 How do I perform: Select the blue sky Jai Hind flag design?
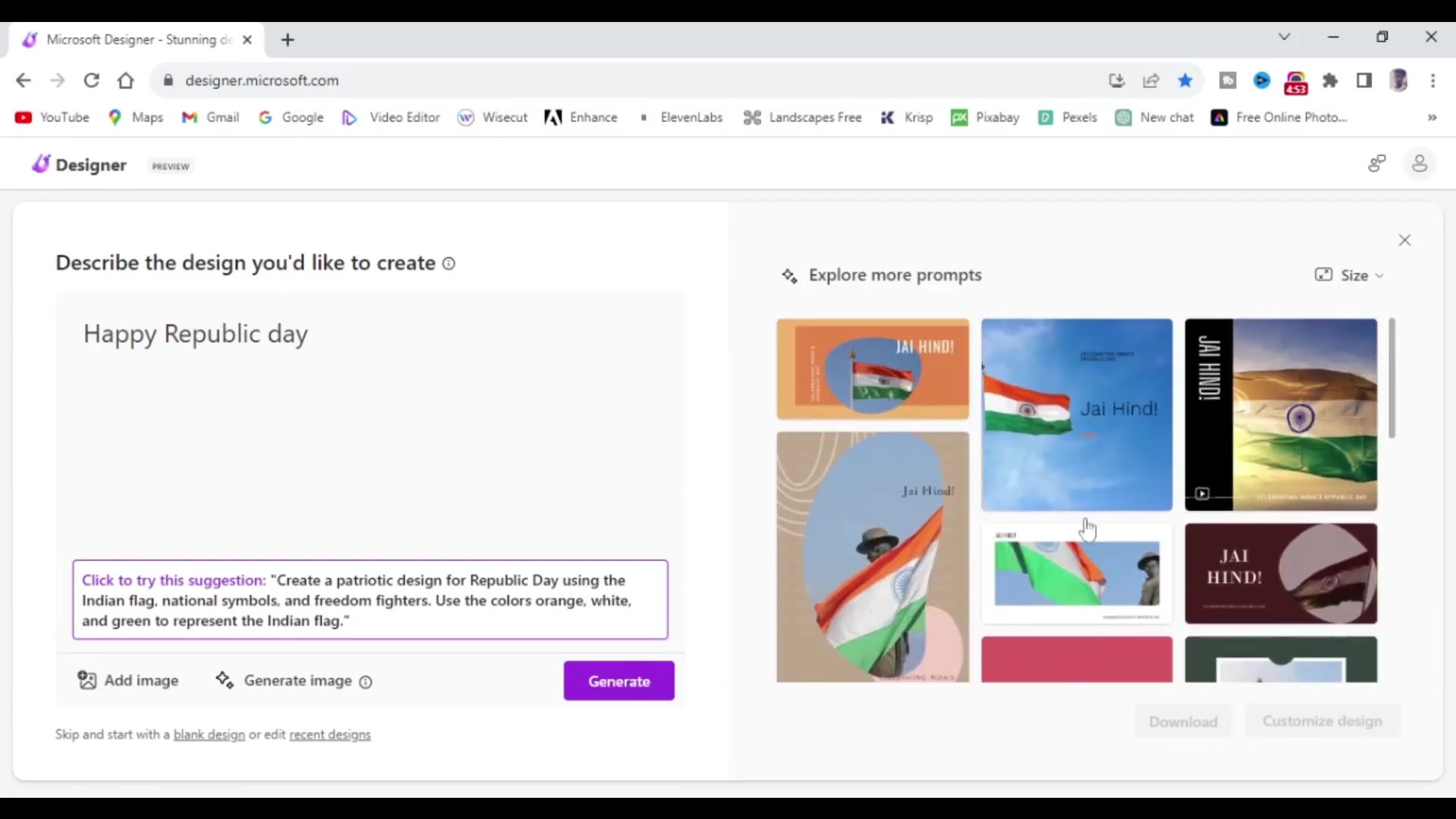(x=1077, y=415)
